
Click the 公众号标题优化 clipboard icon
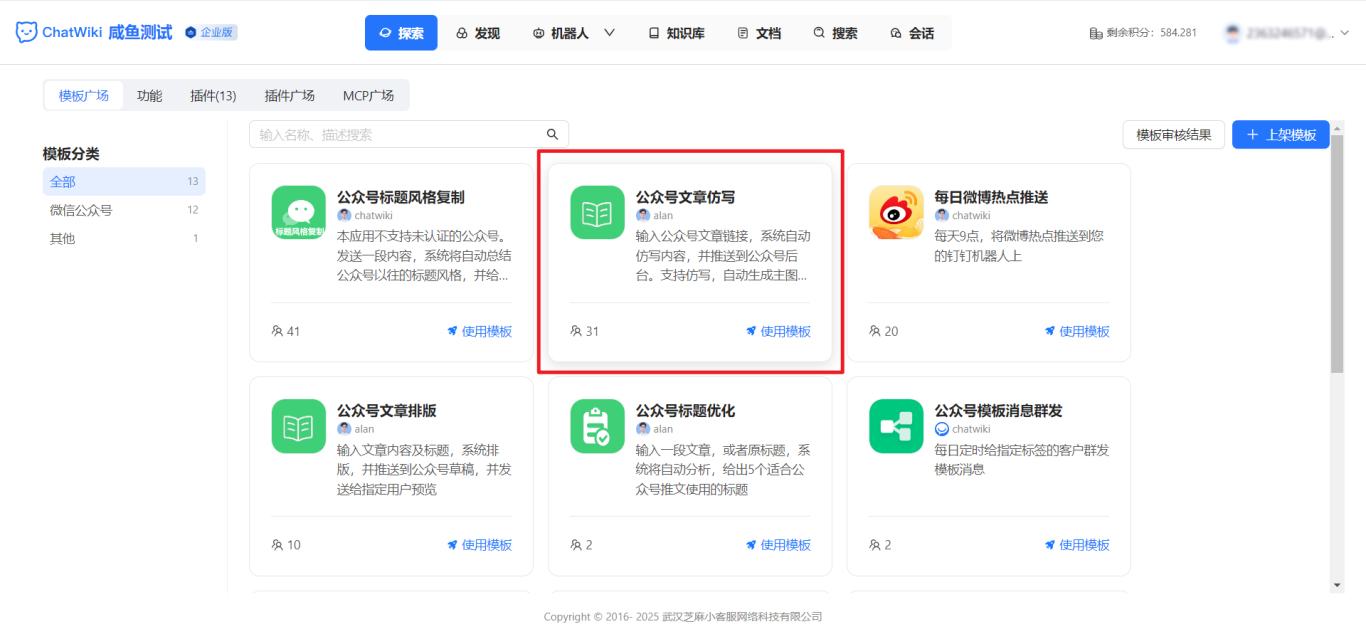click(x=597, y=426)
